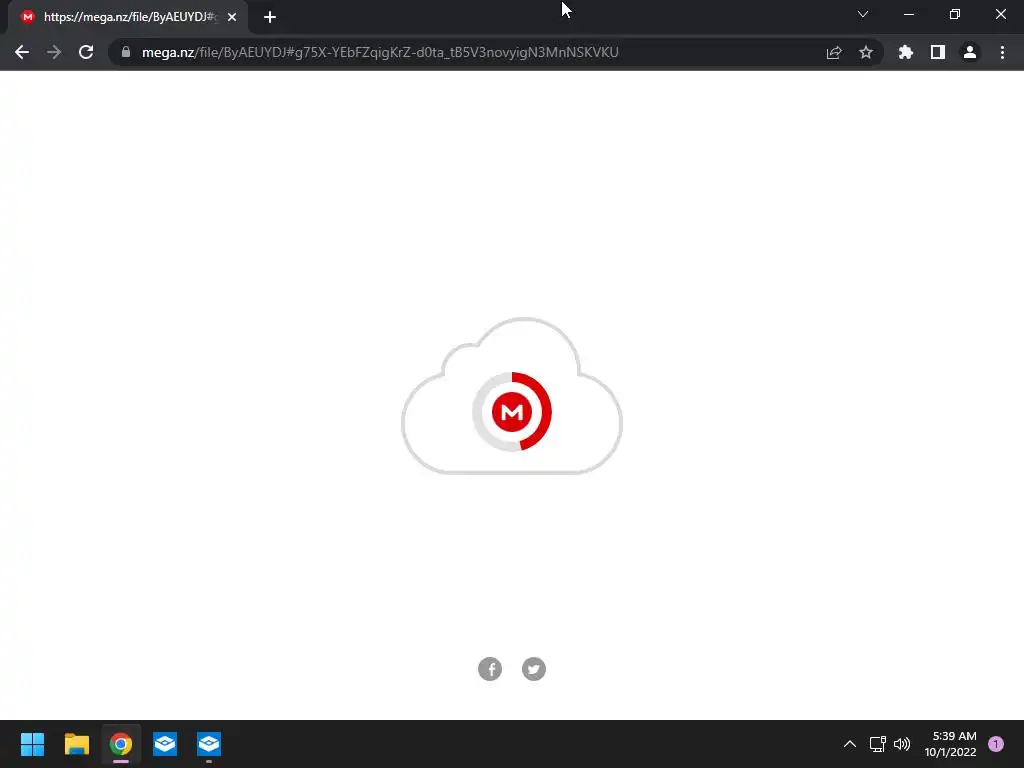Click the MEGA logo loading indicator
The height and width of the screenshot is (768, 1024).
(512, 411)
